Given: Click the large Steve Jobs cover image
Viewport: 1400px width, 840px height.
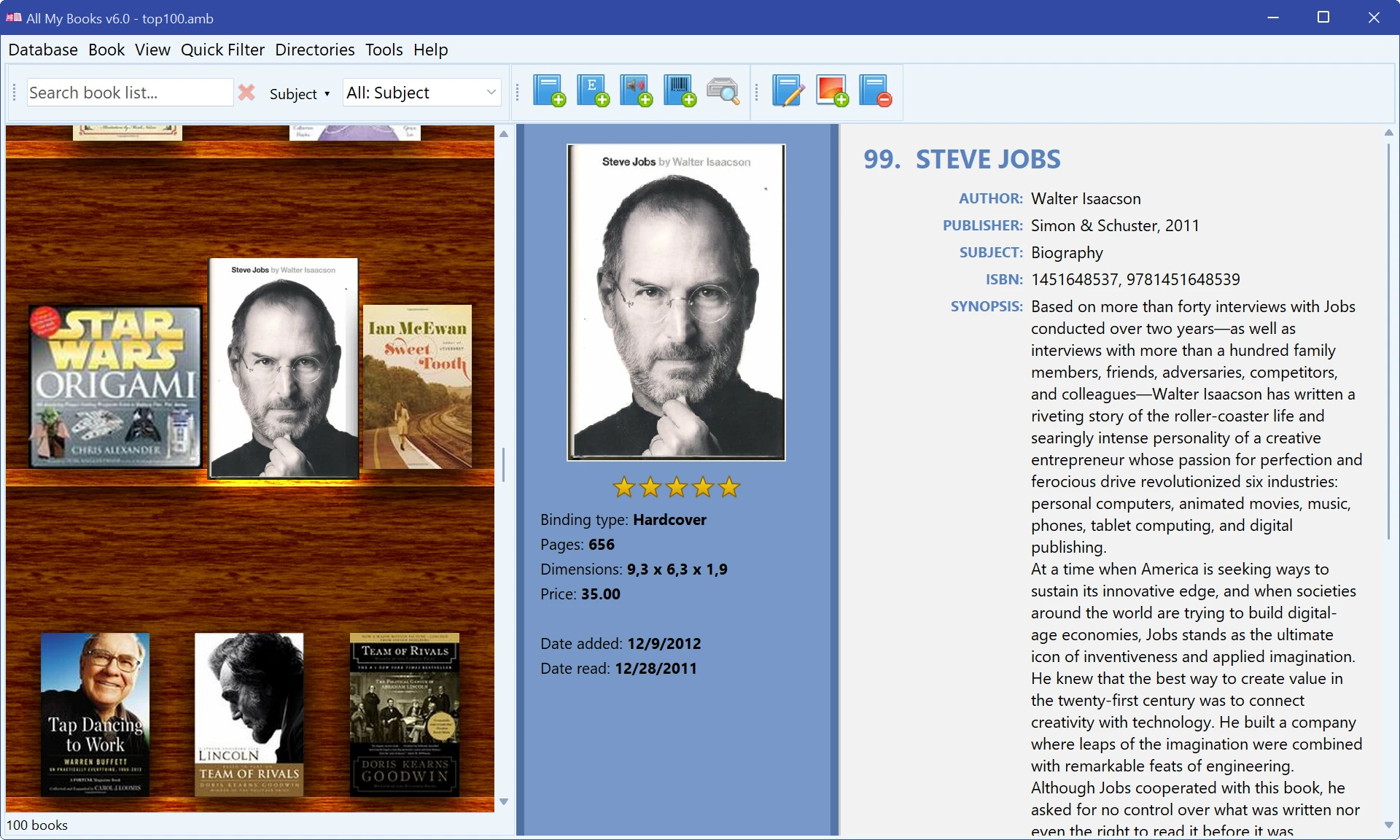Looking at the screenshot, I should coord(676,303).
